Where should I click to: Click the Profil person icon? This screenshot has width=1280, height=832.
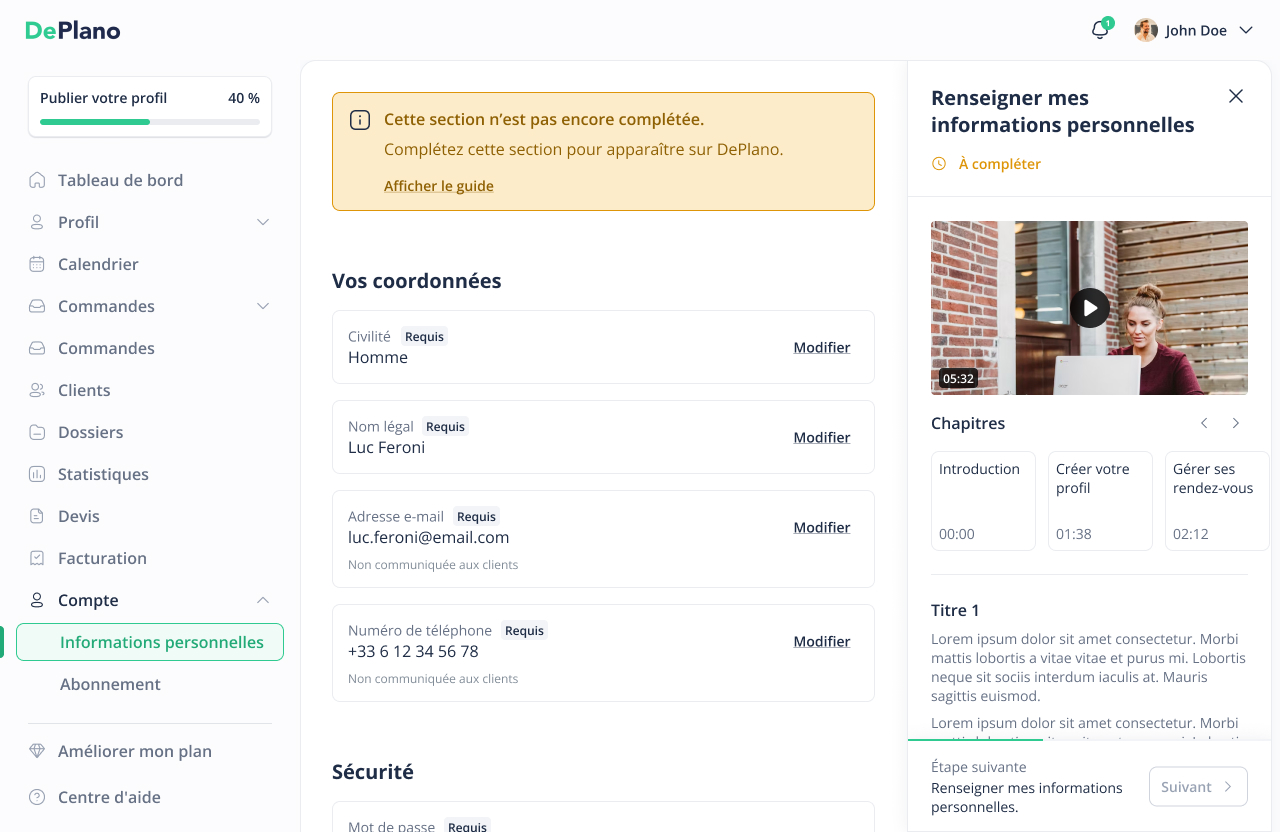[37, 222]
